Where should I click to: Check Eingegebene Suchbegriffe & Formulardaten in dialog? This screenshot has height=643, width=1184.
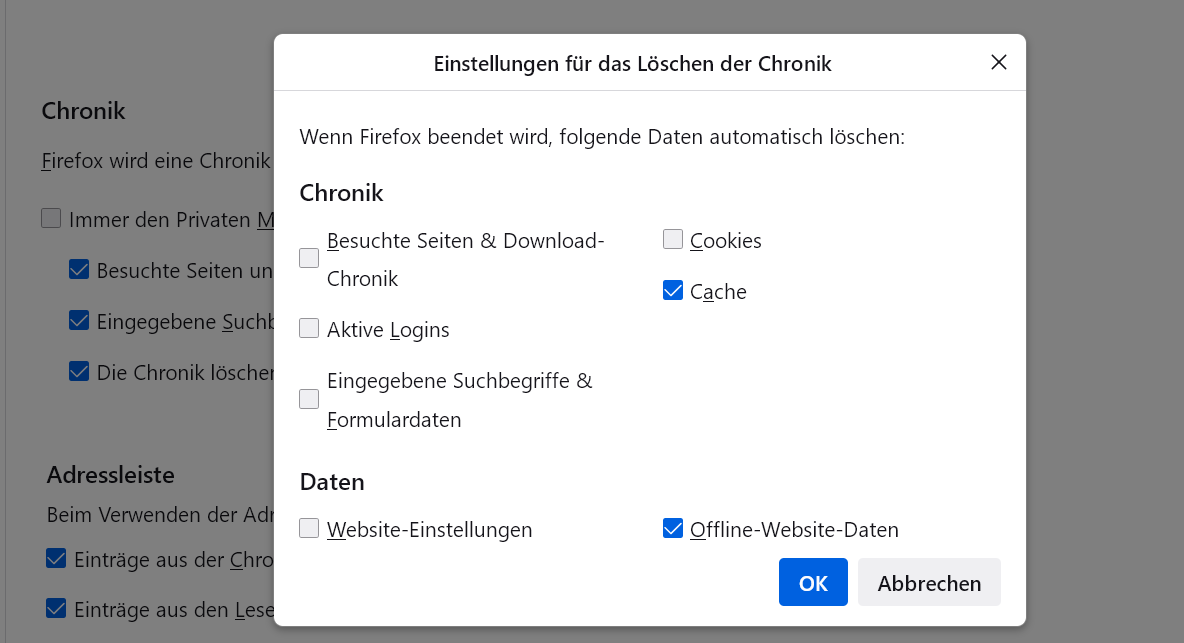point(310,400)
